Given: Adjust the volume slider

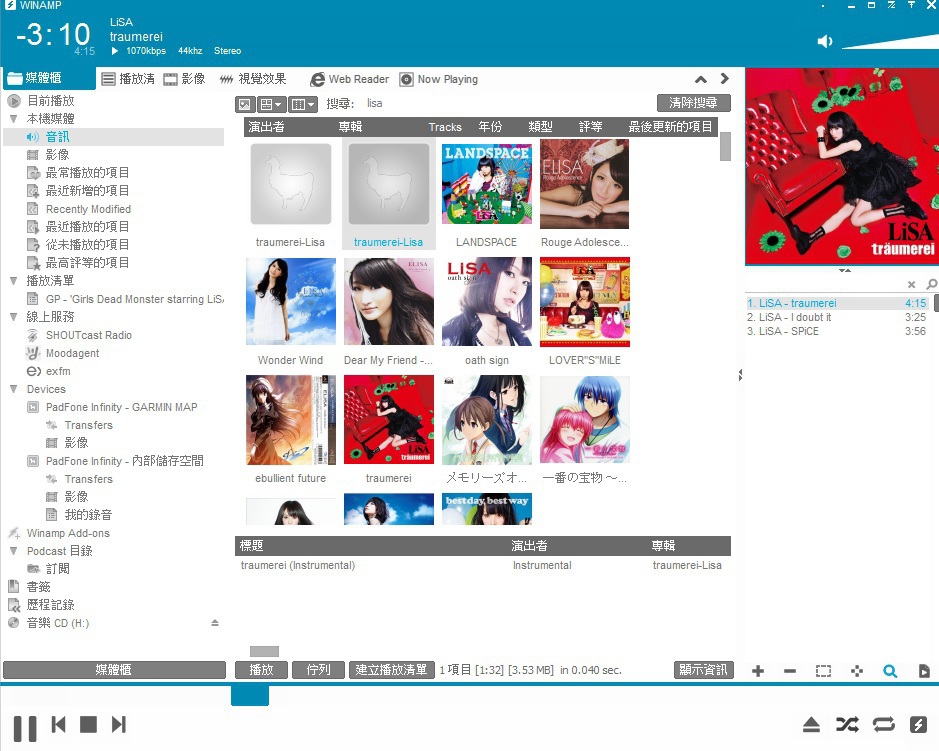Looking at the screenshot, I should [x=890, y=42].
